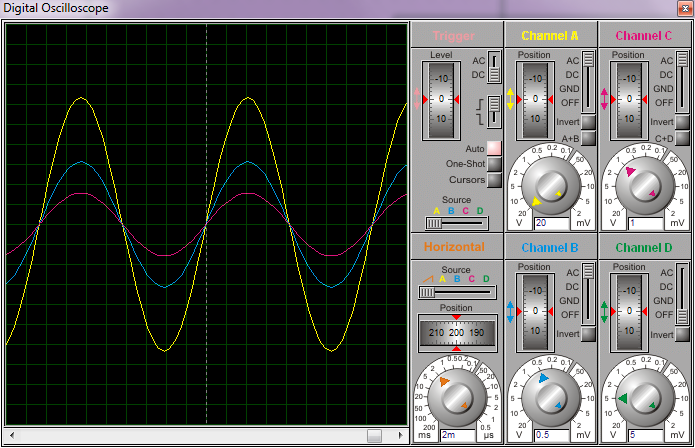Screen dimensions: 695x448
Task: Click Channel A yellow coarse pointer arrow
Action: [x=536, y=202]
